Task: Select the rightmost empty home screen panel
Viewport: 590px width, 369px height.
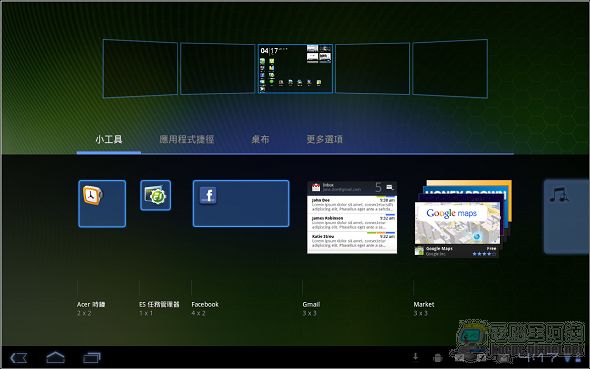Action: tap(450, 68)
